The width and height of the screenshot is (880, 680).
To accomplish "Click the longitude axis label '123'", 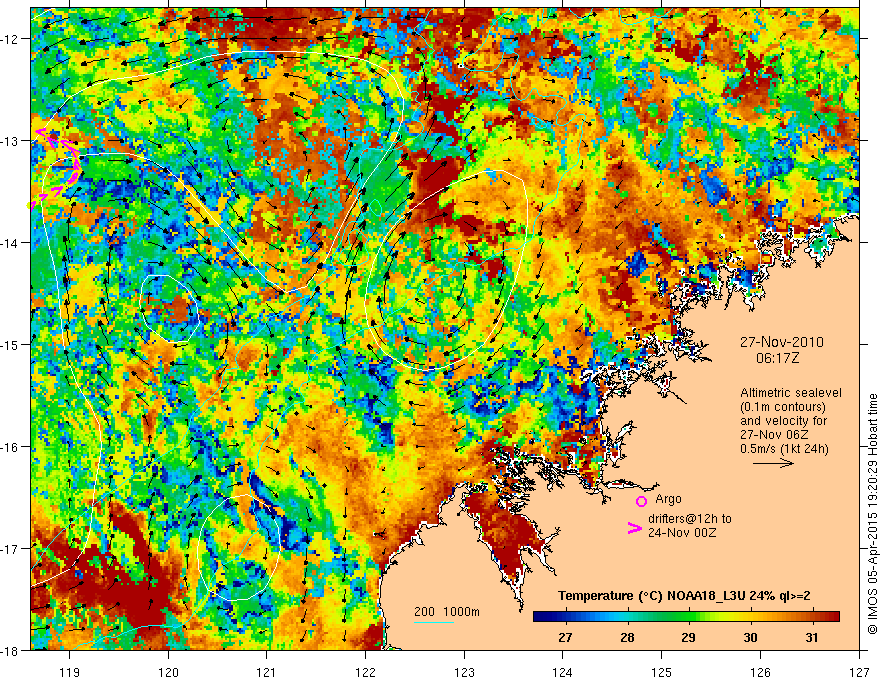I will pyautogui.click(x=464, y=672).
